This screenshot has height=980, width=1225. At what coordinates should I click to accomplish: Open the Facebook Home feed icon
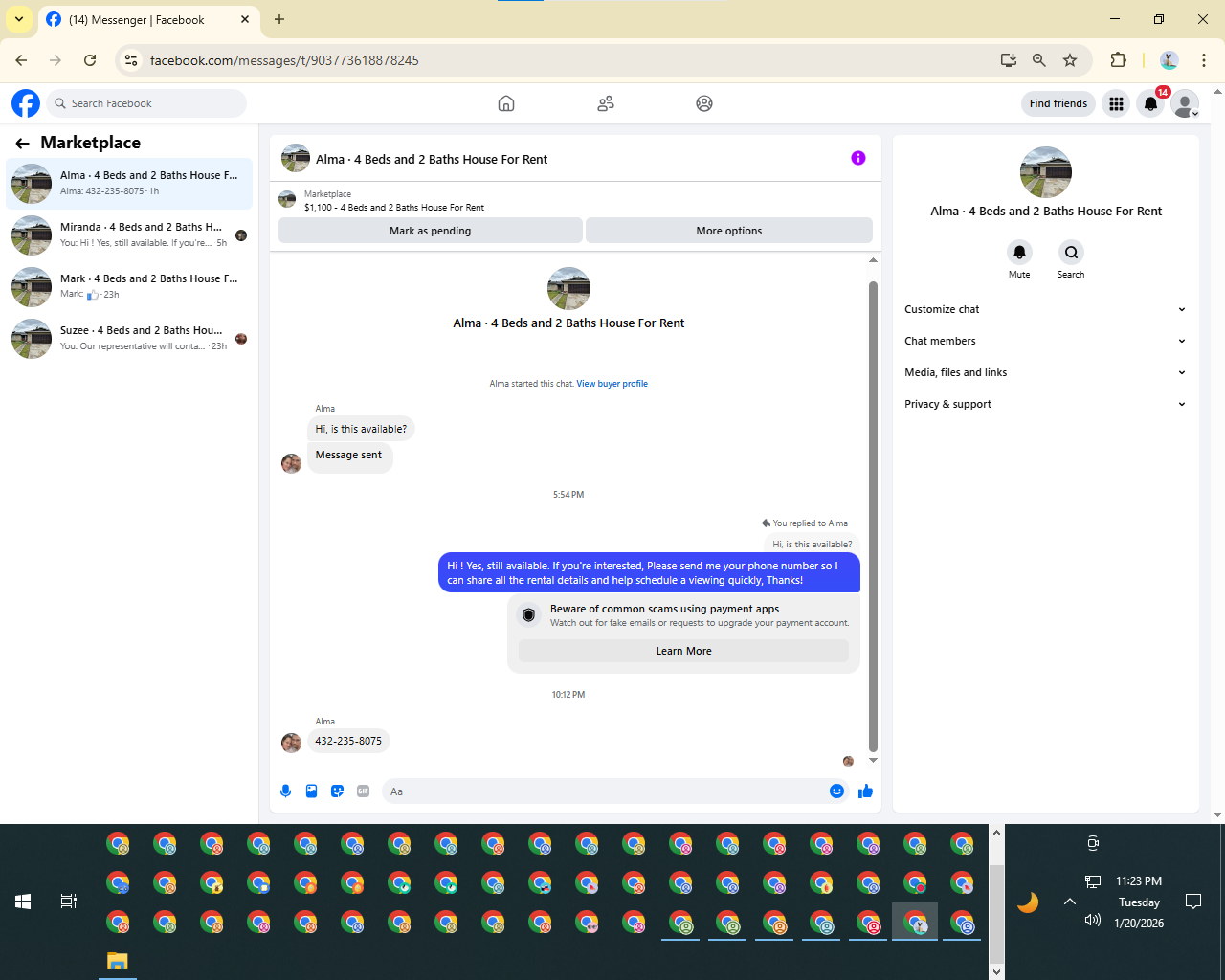click(x=506, y=103)
